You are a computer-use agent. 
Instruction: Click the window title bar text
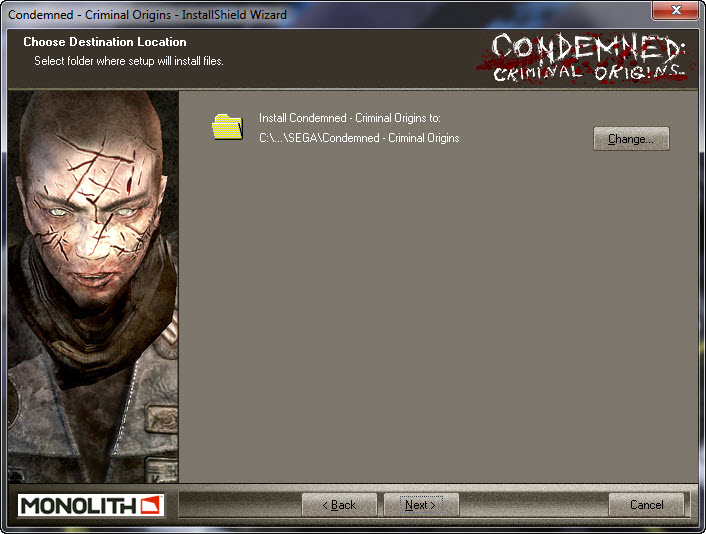[x=147, y=15]
